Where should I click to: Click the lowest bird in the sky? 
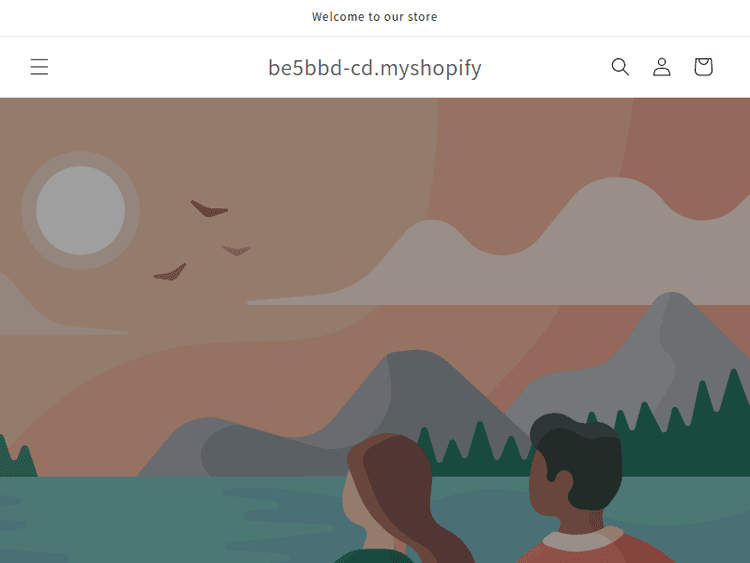170,272
